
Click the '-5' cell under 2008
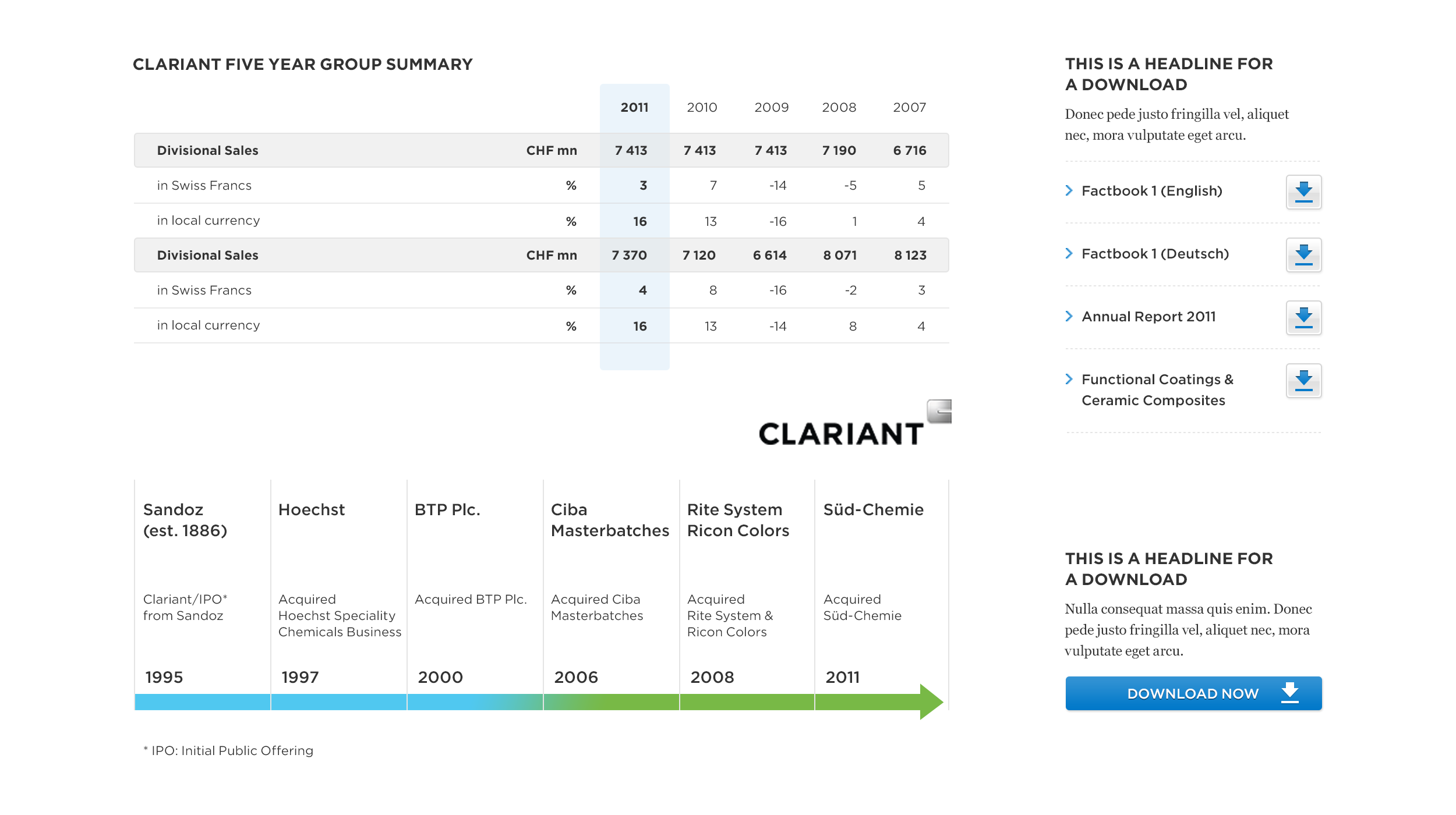click(x=850, y=185)
